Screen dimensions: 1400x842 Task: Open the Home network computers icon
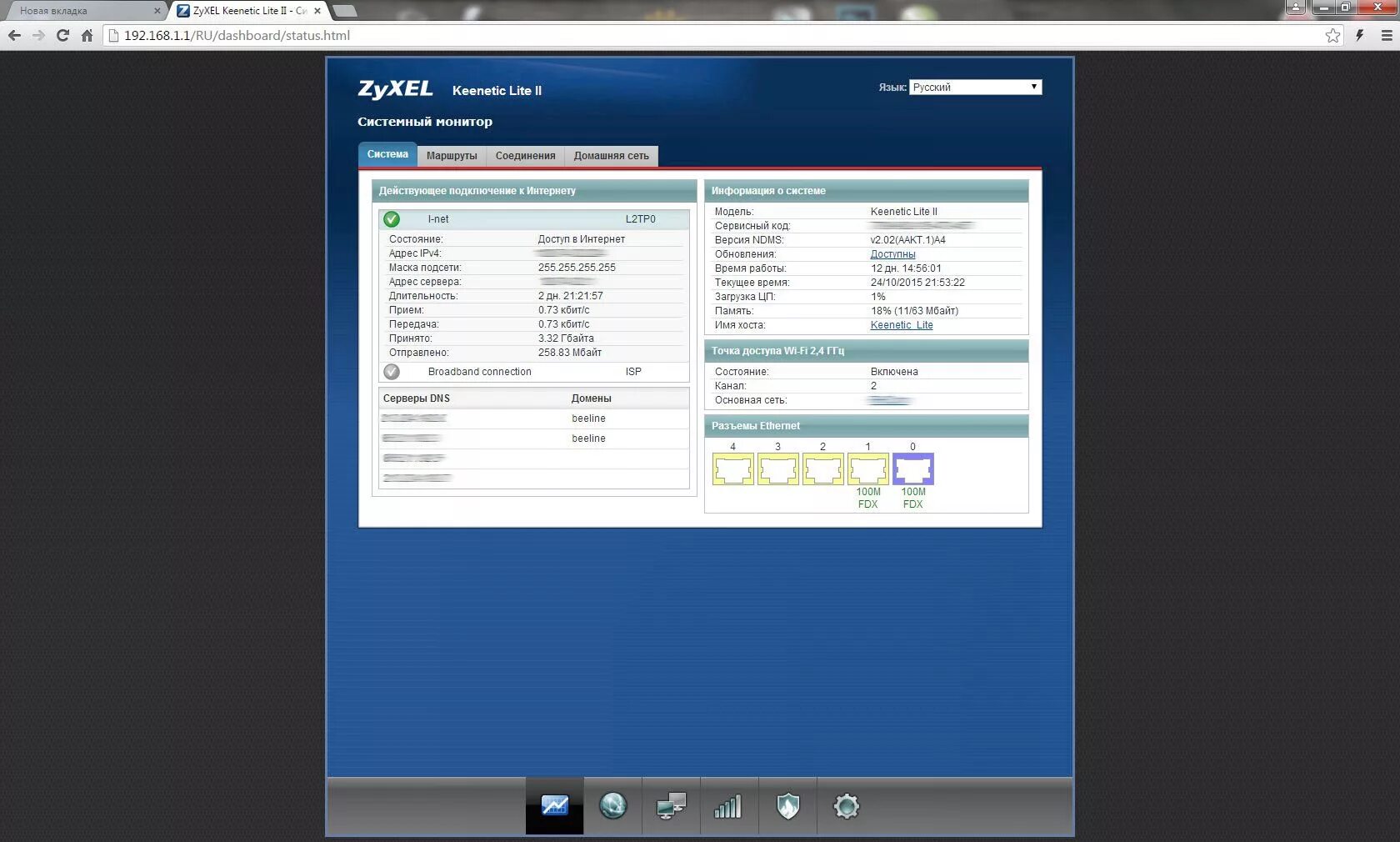(x=671, y=805)
